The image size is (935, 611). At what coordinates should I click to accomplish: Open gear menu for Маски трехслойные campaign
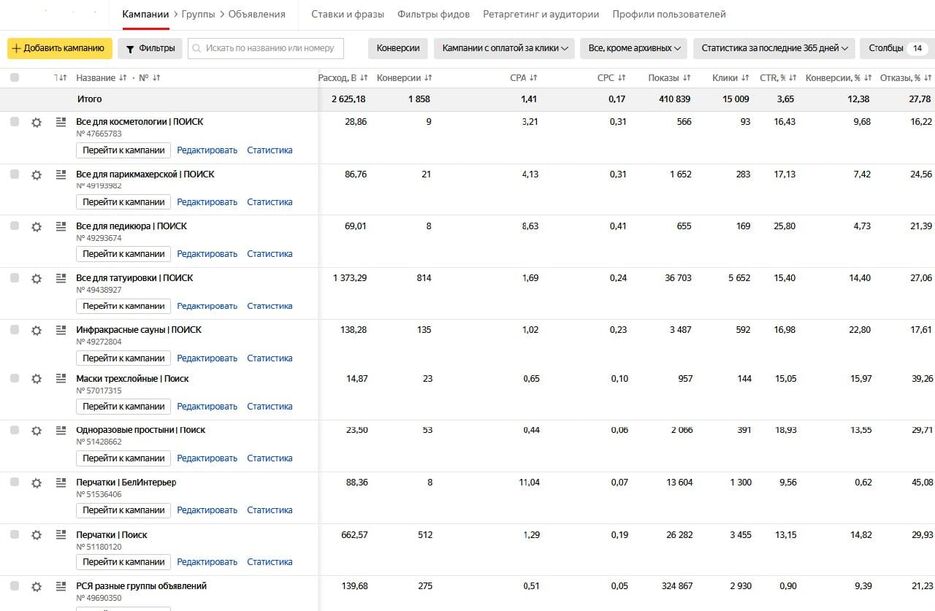coord(36,379)
